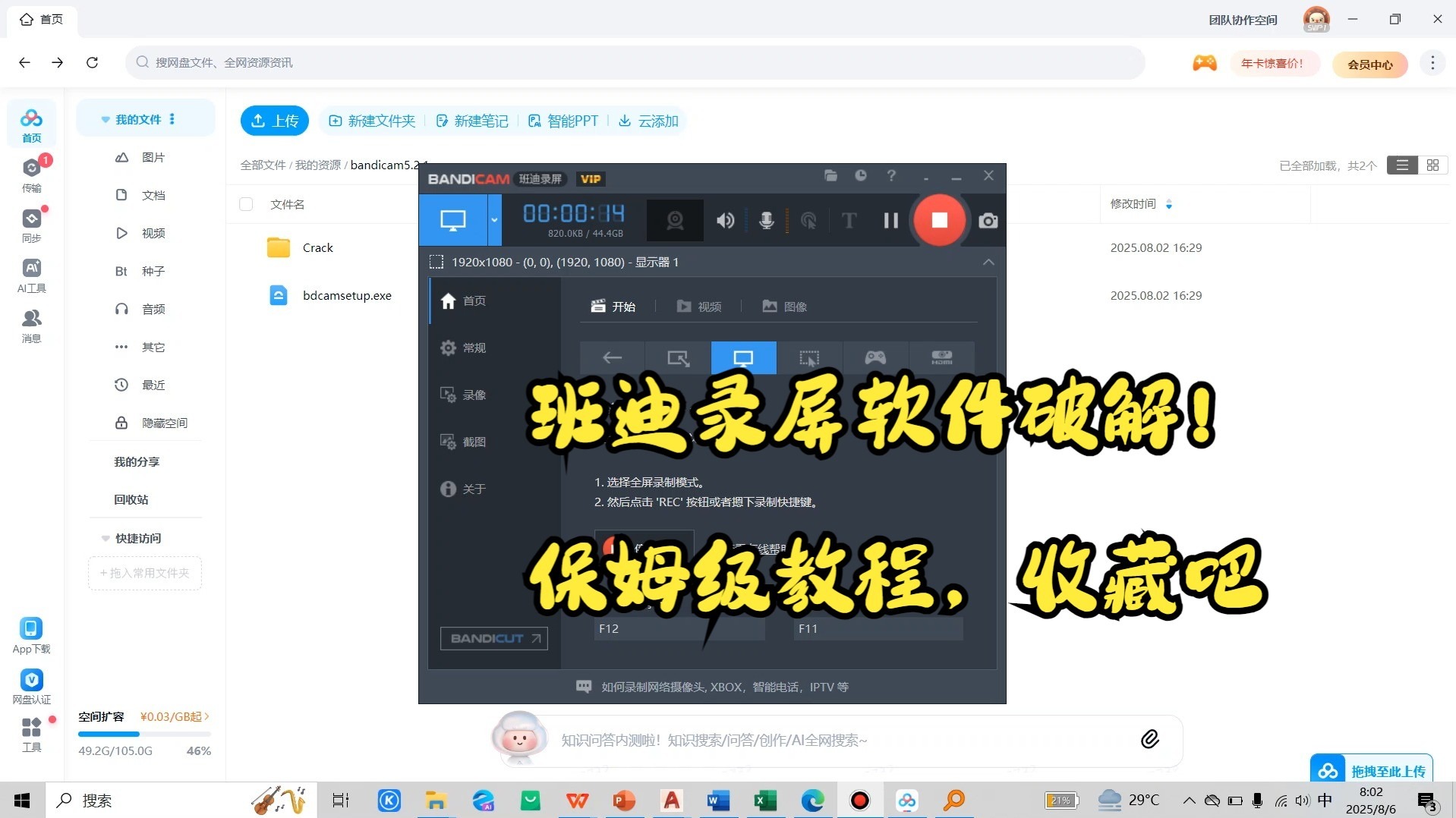Take a screenshot with Bandicam camera icon
This screenshot has height=818, width=1456.
988,221
